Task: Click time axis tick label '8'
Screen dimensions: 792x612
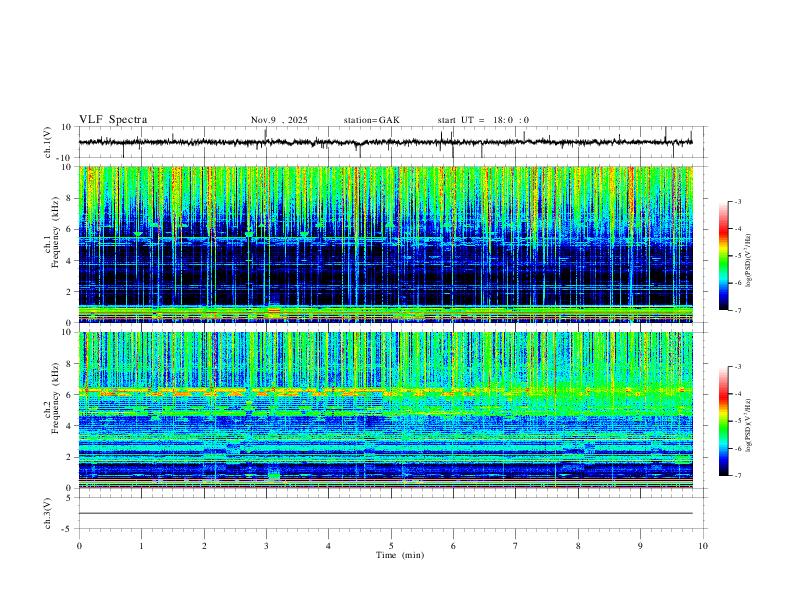Action: [578, 546]
